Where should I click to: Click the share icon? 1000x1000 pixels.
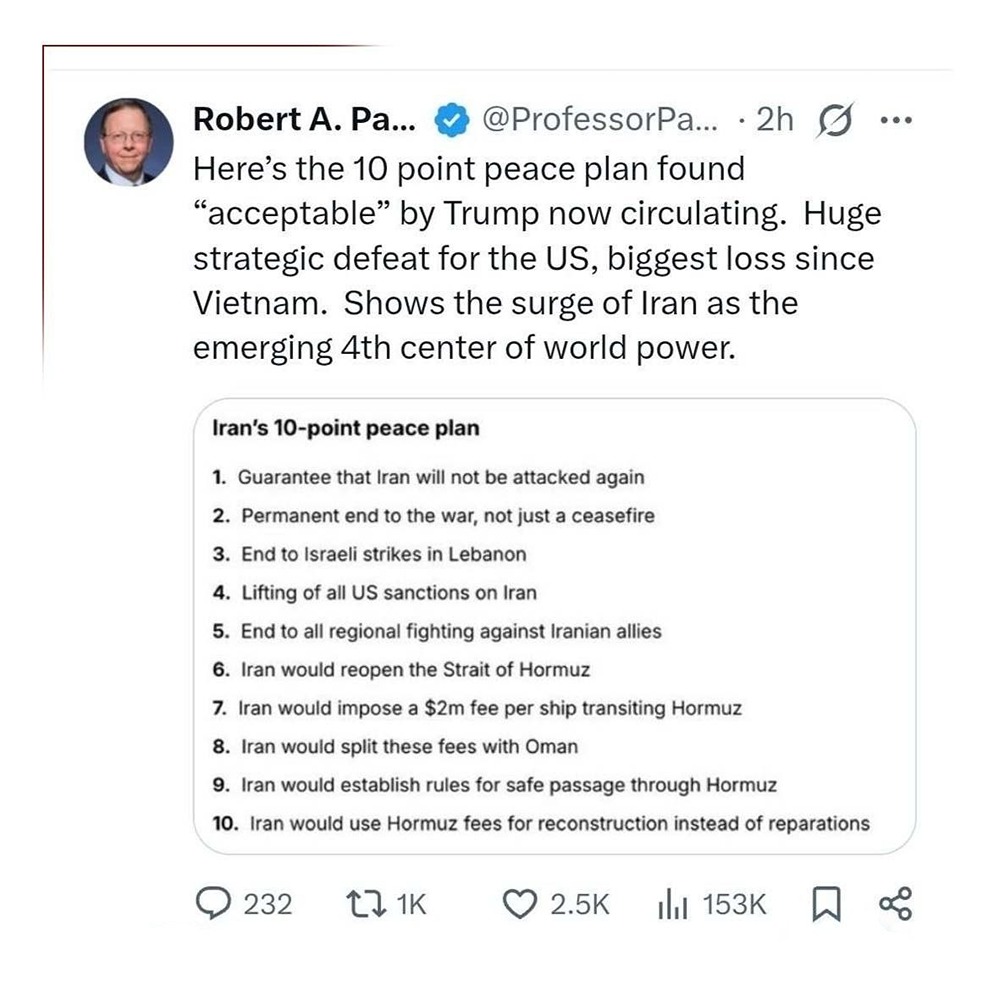pyautogui.click(x=894, y=905)
